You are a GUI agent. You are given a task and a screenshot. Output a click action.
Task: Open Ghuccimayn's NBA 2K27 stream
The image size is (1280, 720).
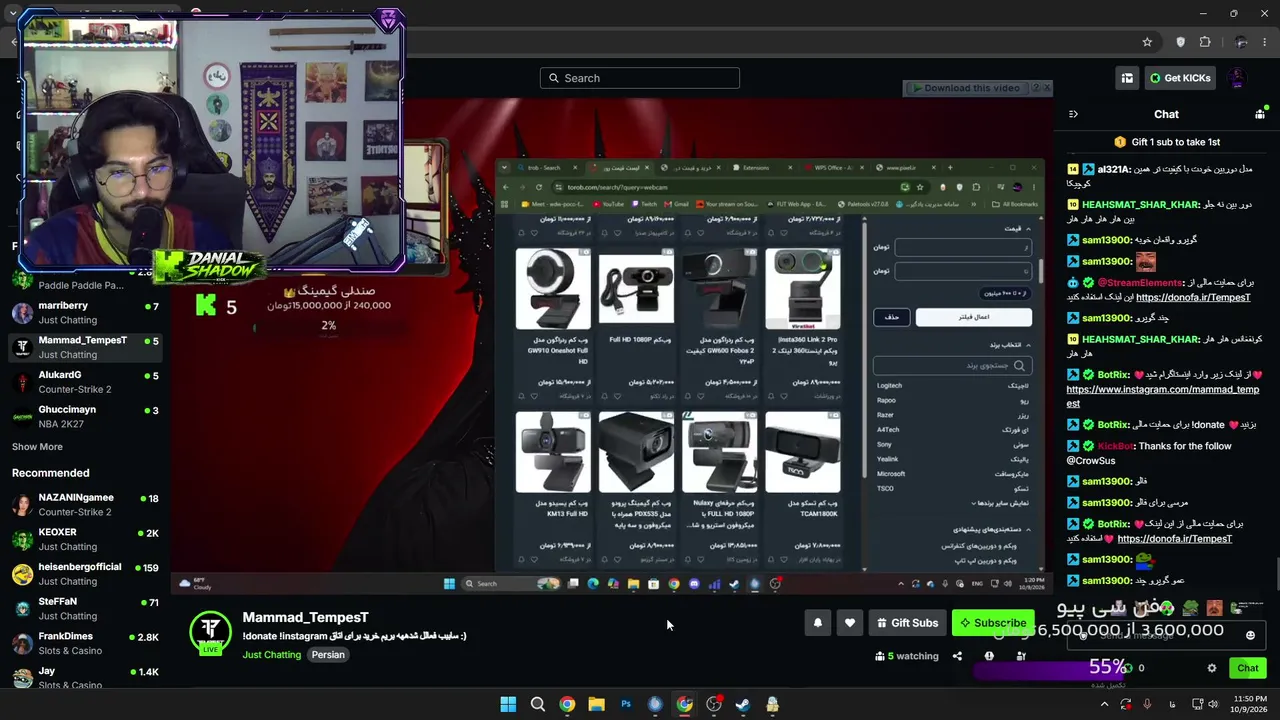pos(84,417)
